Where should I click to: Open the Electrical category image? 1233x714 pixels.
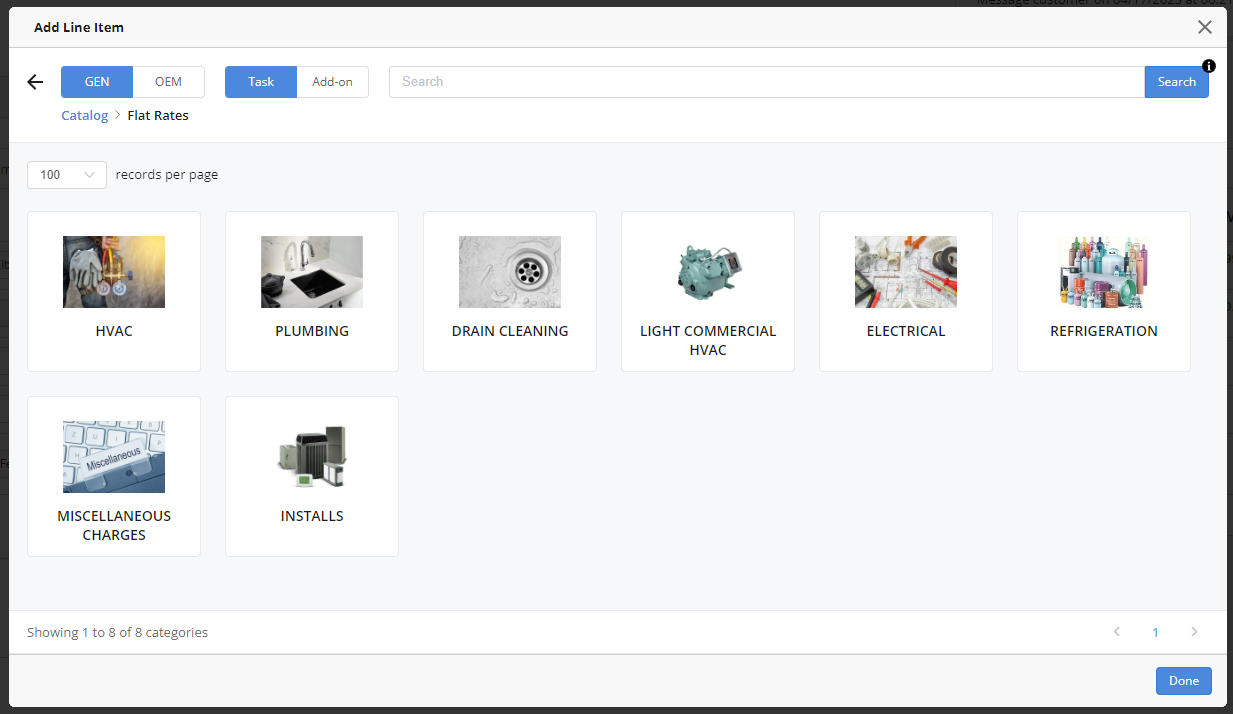click(906, 272)
